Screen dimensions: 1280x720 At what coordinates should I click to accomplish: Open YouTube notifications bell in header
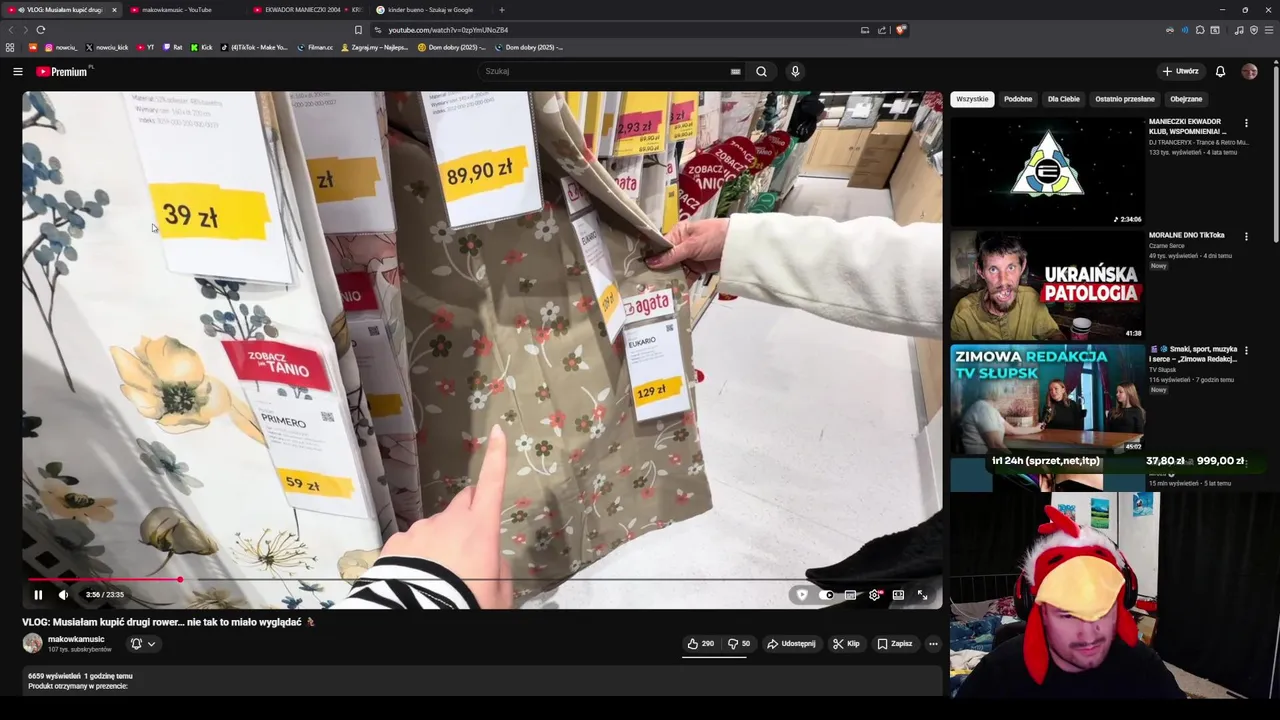1220,72
